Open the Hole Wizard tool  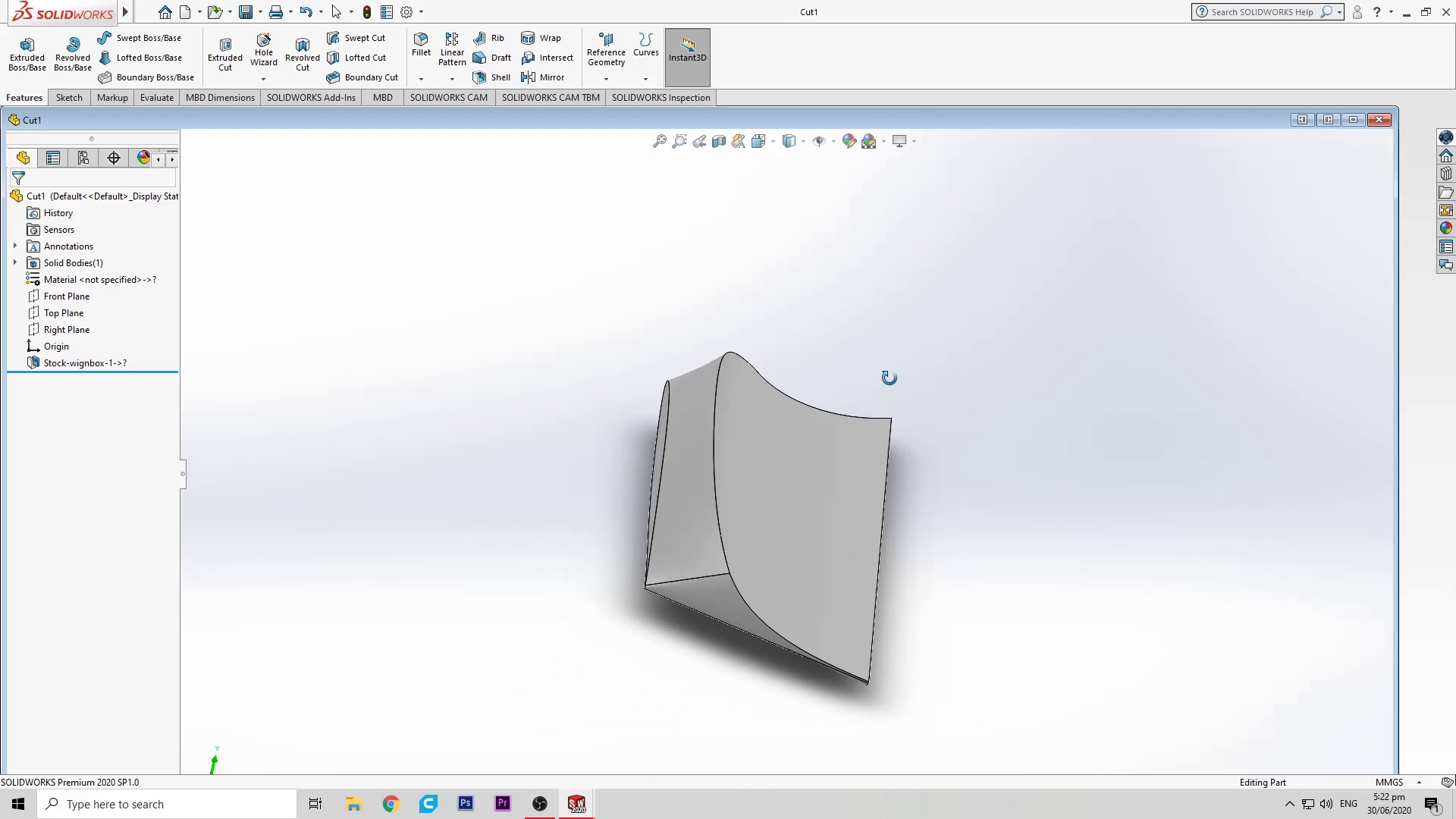tap(264, 50)
